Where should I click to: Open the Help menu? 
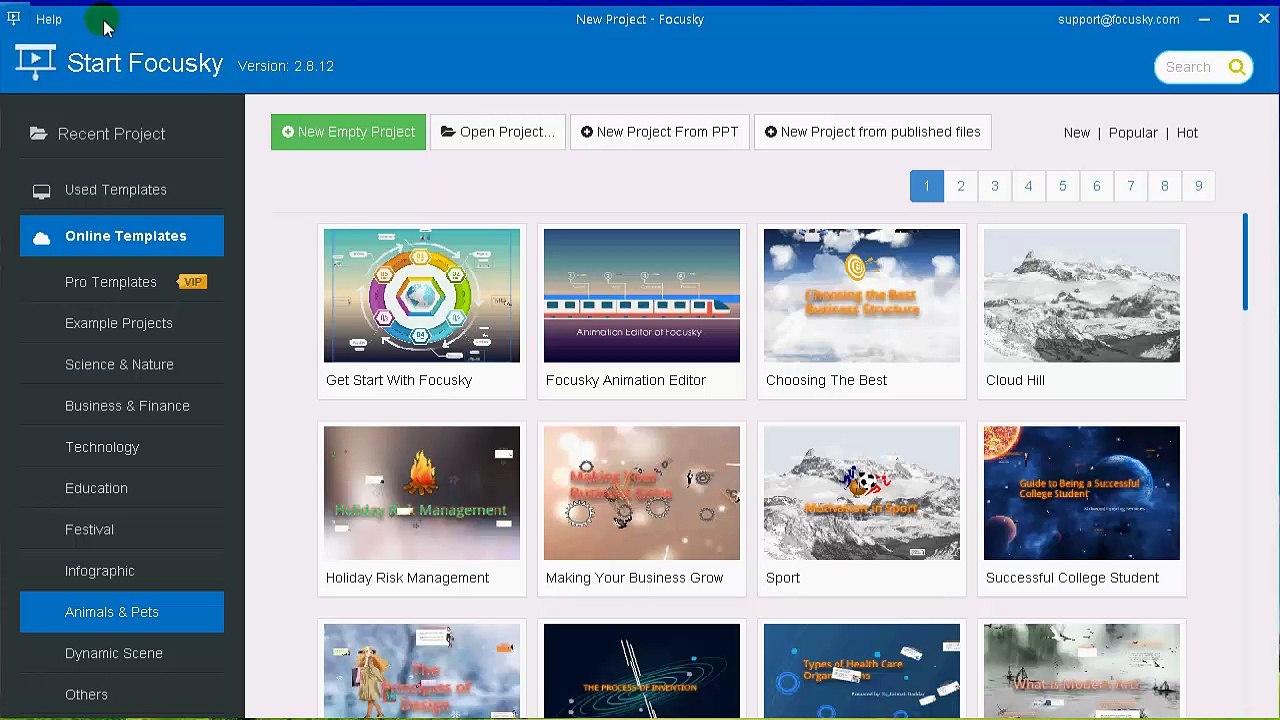tap(49, 19)
